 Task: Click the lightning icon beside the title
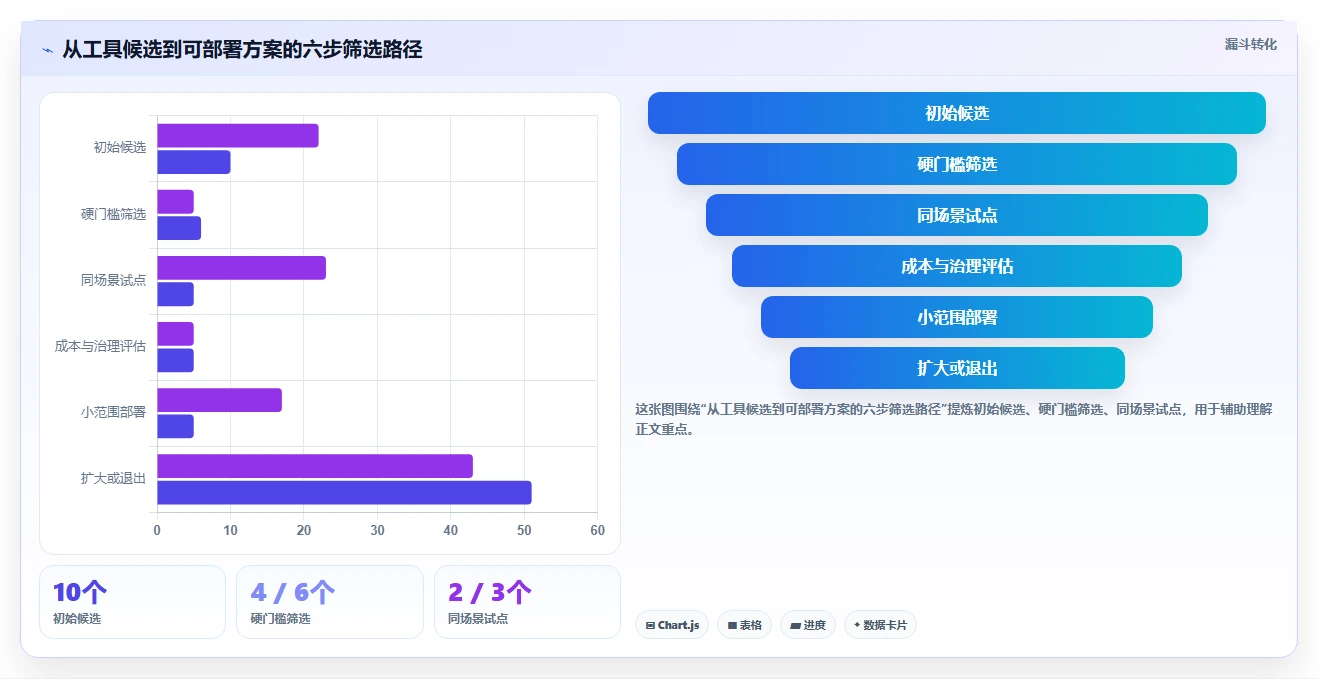47,50
